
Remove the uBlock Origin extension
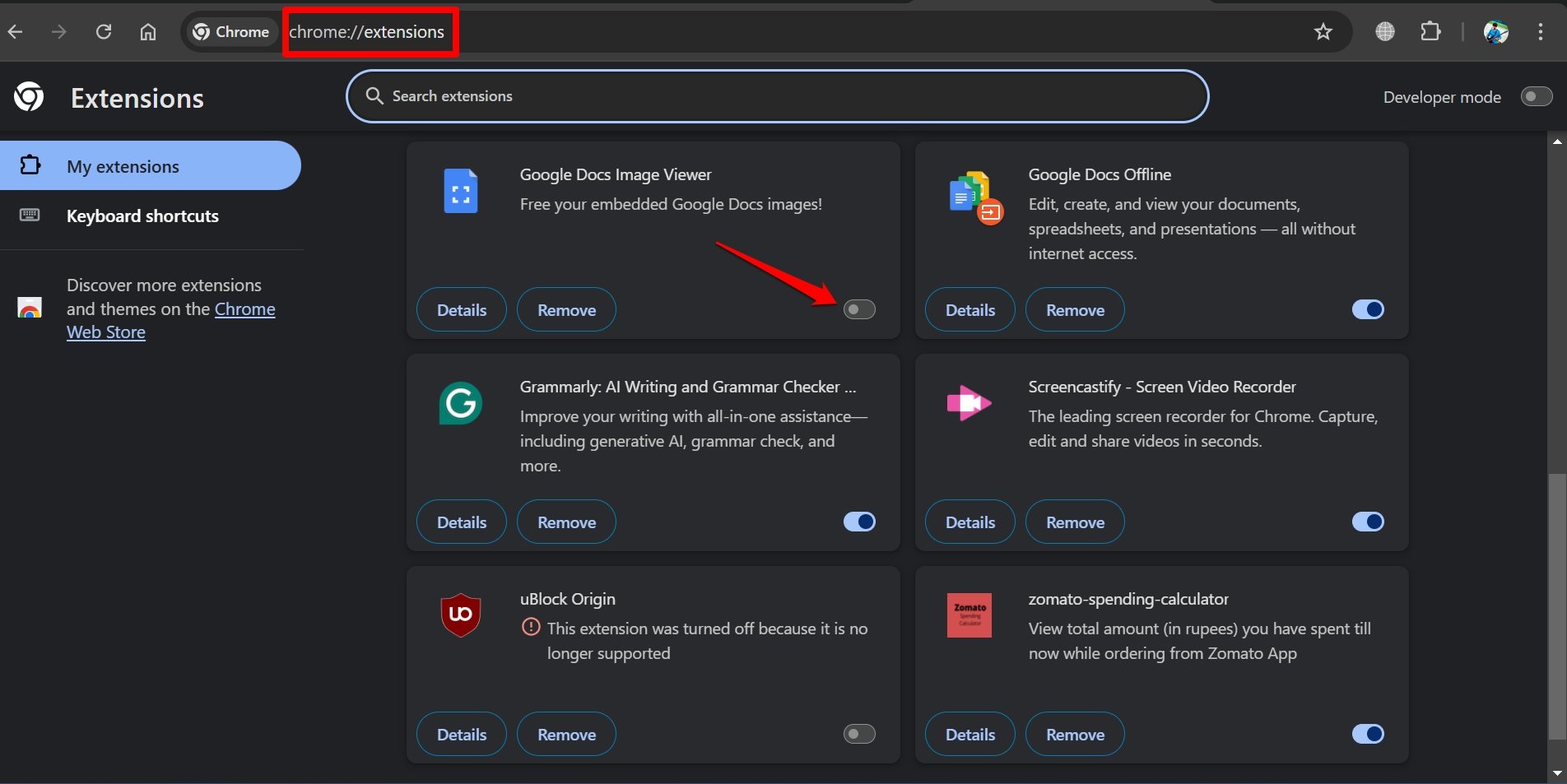pos(566,735)
